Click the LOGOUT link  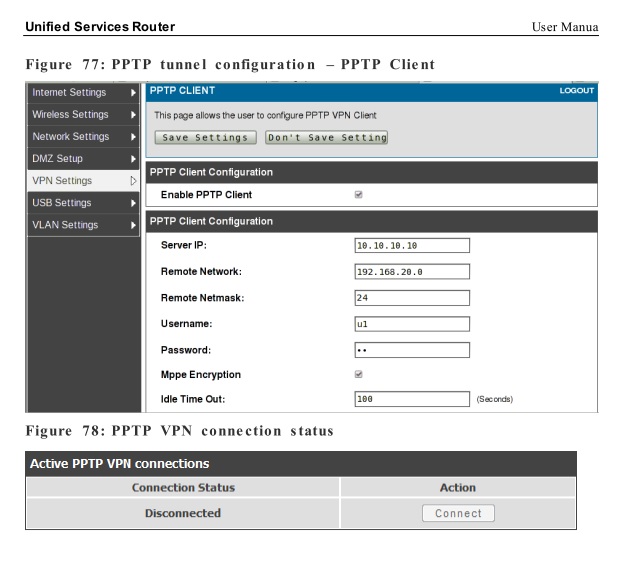pyautogui.click(x=577, y=91)
